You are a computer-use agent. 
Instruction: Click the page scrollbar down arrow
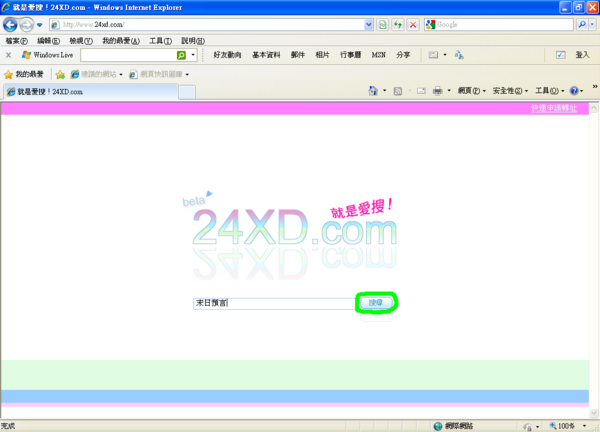(594, 413)
